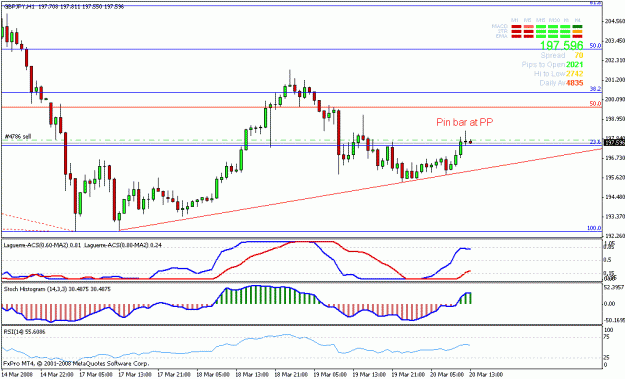Click the Laguerre-ACS indicator label
This screenshot has height=379, width=625.
pyautogui.click(x=83, y=245)
